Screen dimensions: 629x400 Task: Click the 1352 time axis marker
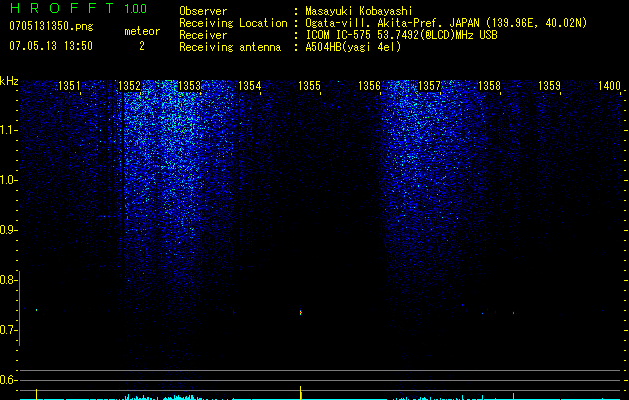[130, 86]
